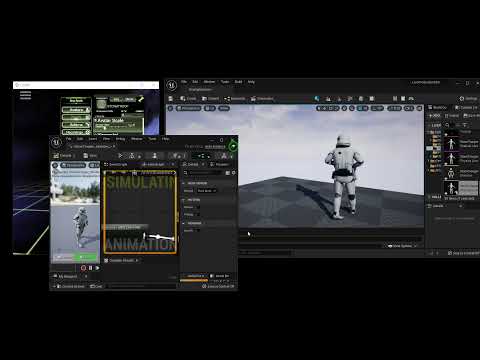
Task: Open Debug menu in animation blueprint window
Action: pyautogui.click(x=120, y=139)
